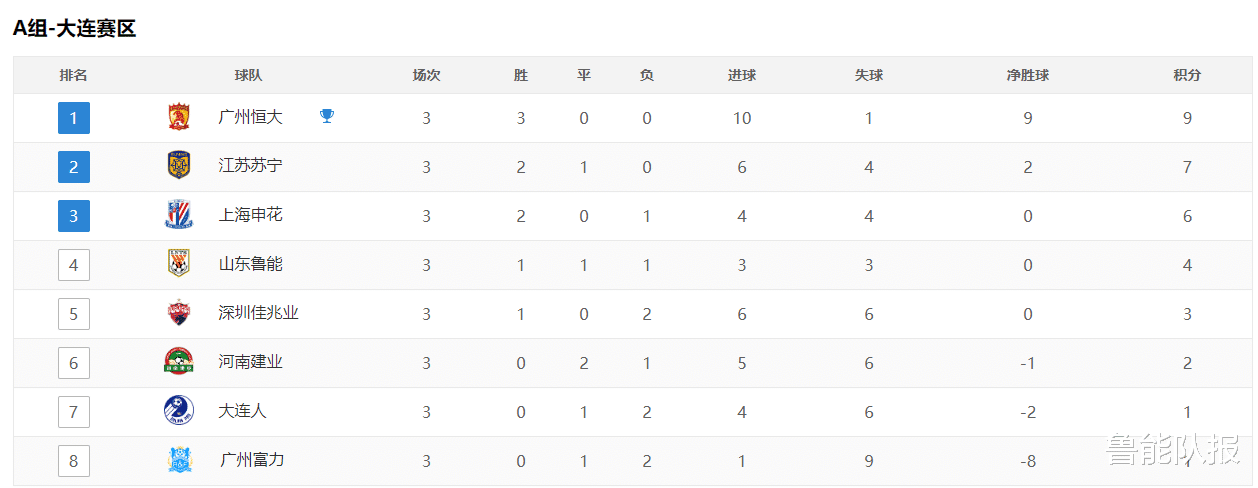Image resolution: width=1258 pixels, height=488 pixels.
Task: Click the Dalian Ren (大连人) team logo
Action: [x=178, y=411]
